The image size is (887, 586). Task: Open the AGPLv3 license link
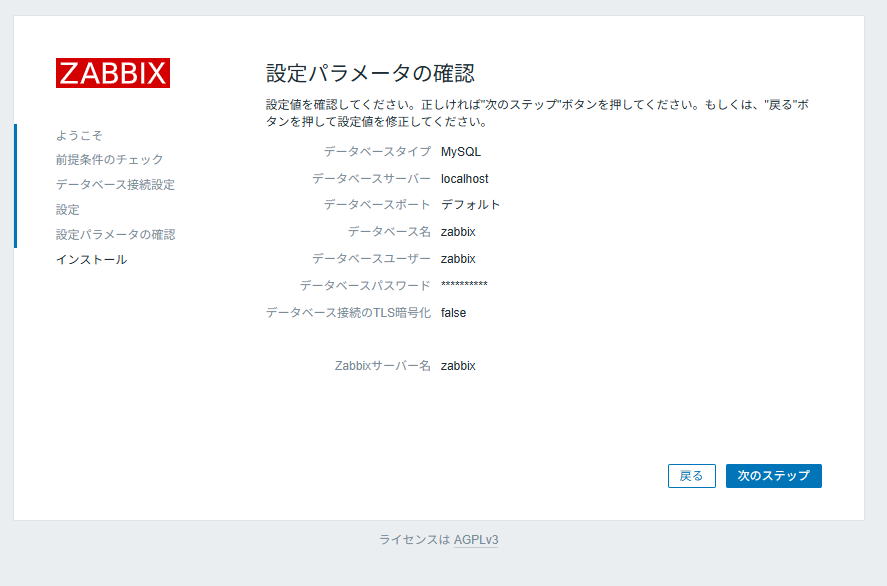476,540
